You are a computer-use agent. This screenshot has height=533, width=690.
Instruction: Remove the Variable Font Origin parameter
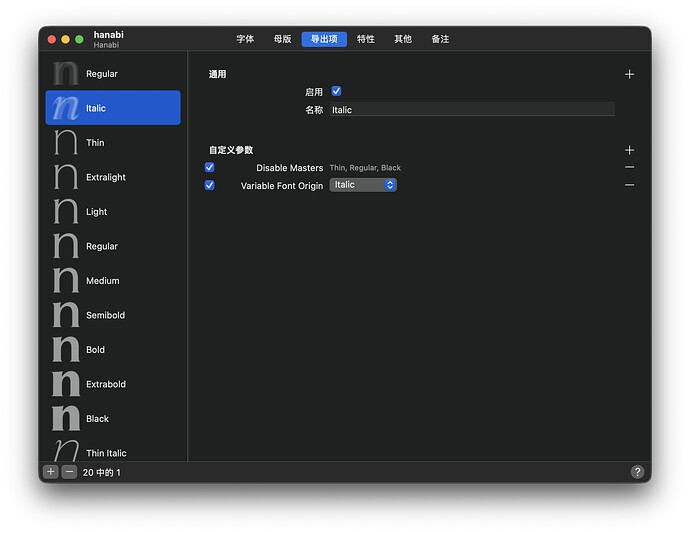click(x=629, y=185)
